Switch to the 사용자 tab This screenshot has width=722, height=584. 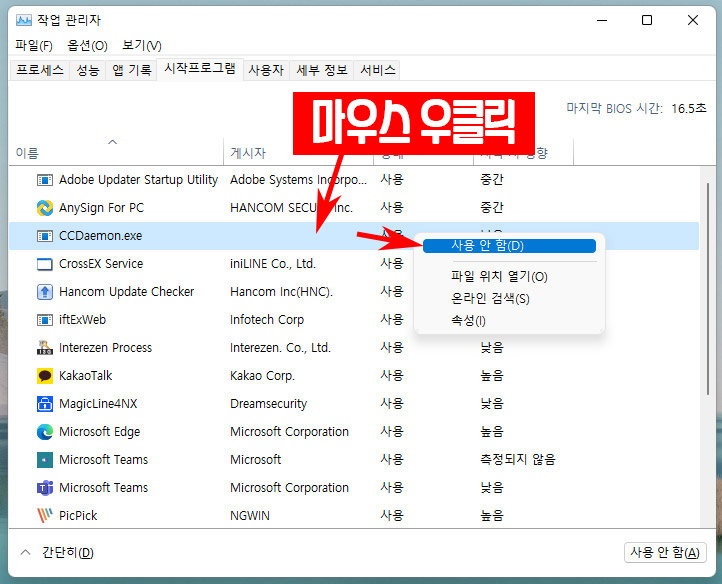point(266,70)
